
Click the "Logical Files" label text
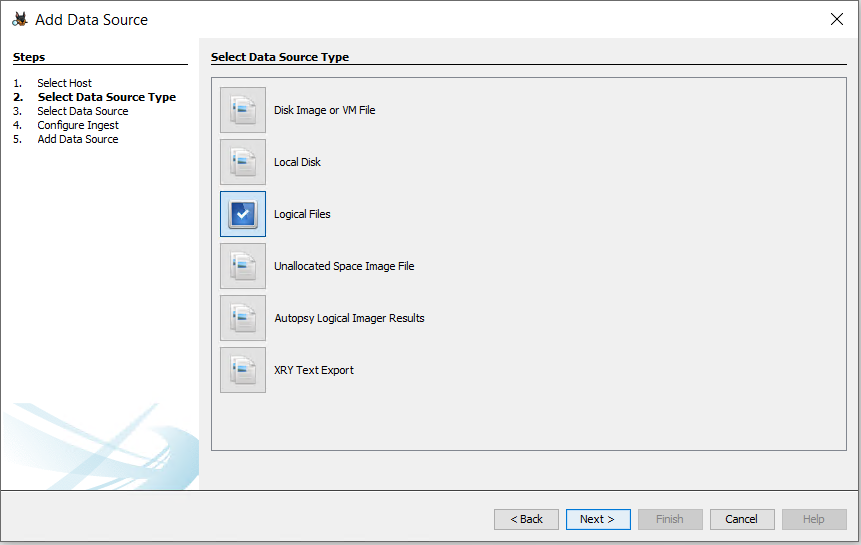[x=302, y=214]
